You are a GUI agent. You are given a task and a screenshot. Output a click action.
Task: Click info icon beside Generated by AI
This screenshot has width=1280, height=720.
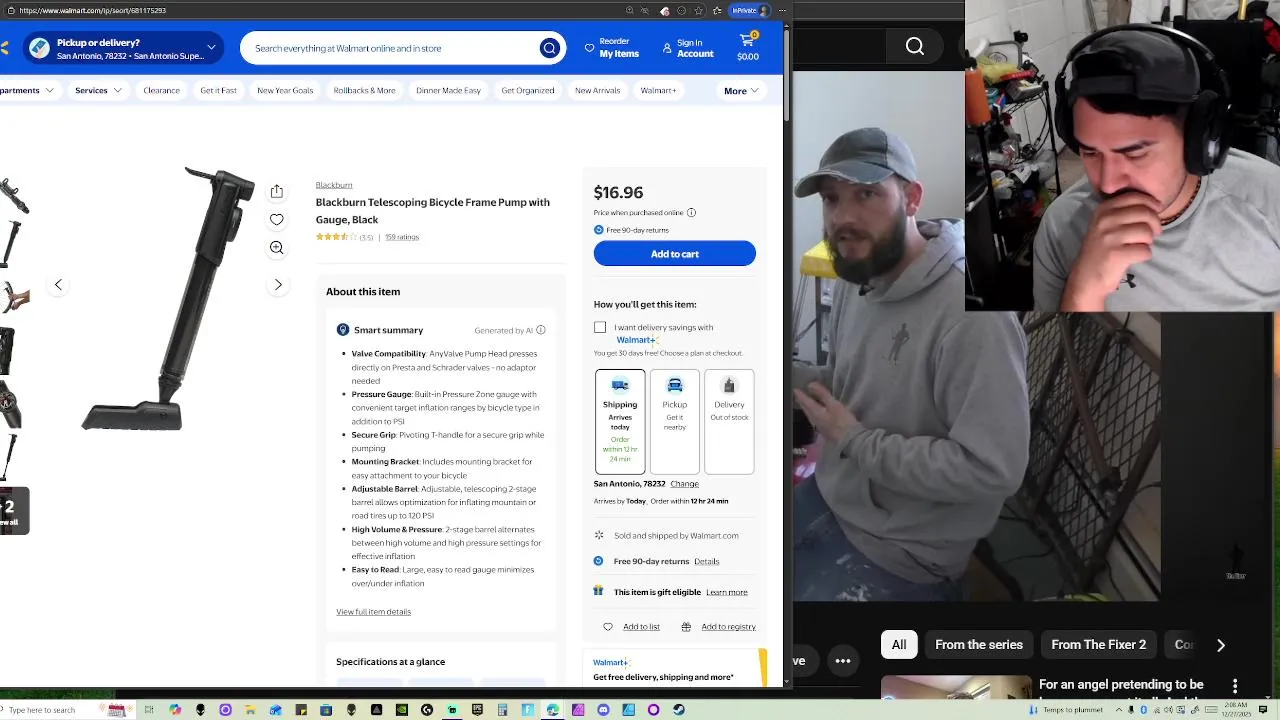click(x=541, y=330)
